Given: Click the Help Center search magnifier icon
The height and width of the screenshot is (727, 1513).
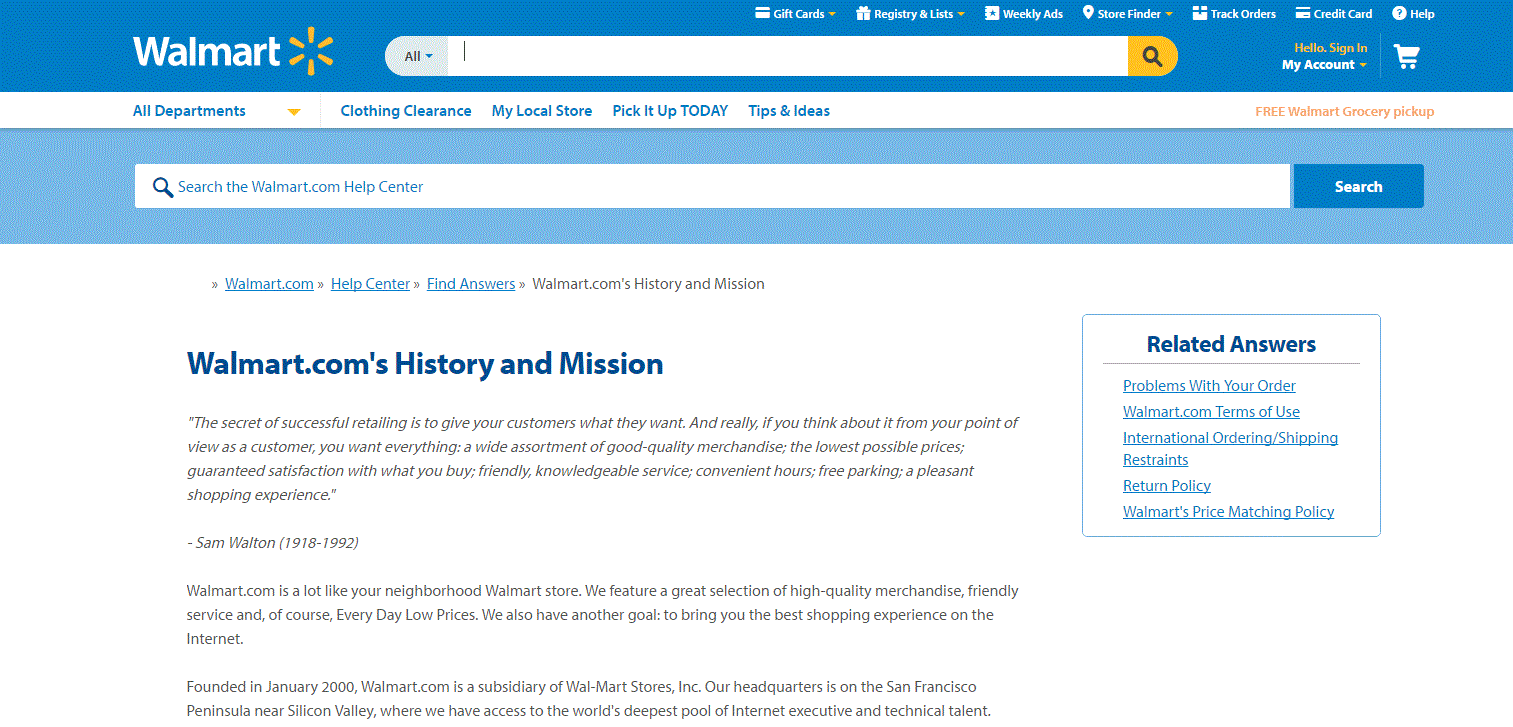Looking at the screenshot, I should [163, 187].
